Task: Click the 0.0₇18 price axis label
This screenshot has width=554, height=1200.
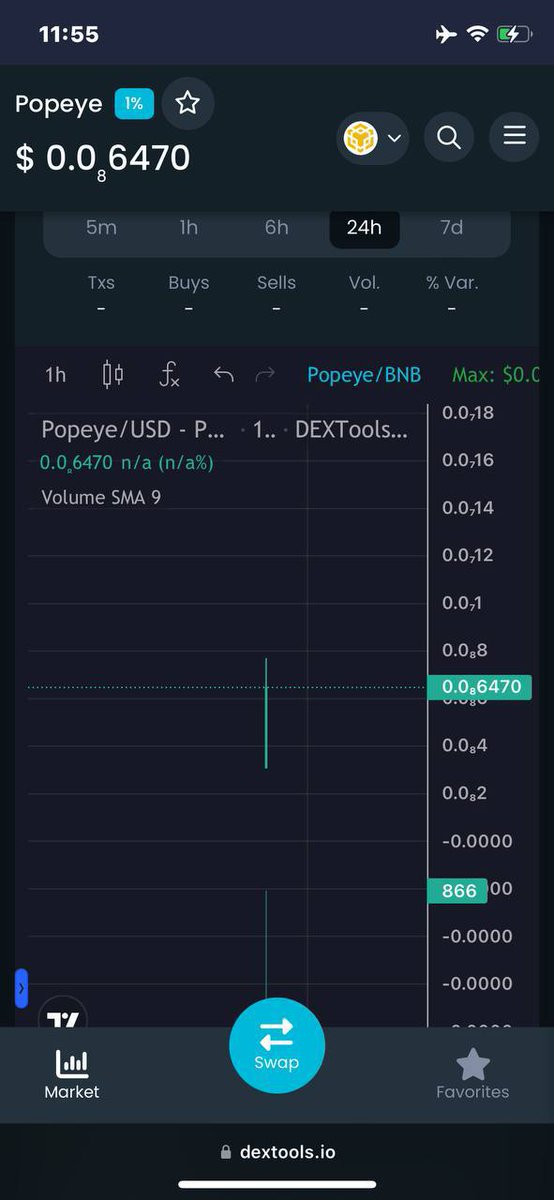Action: click(x=468, y=412)
